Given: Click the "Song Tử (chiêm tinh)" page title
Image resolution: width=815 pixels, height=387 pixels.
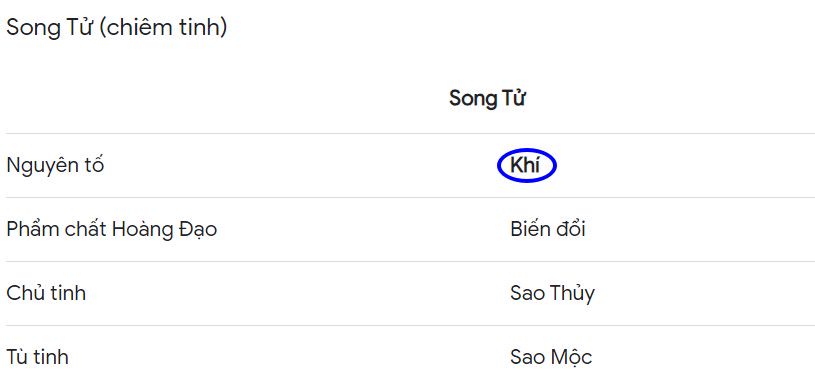Looking at the screenshot, I should point(116,28).
